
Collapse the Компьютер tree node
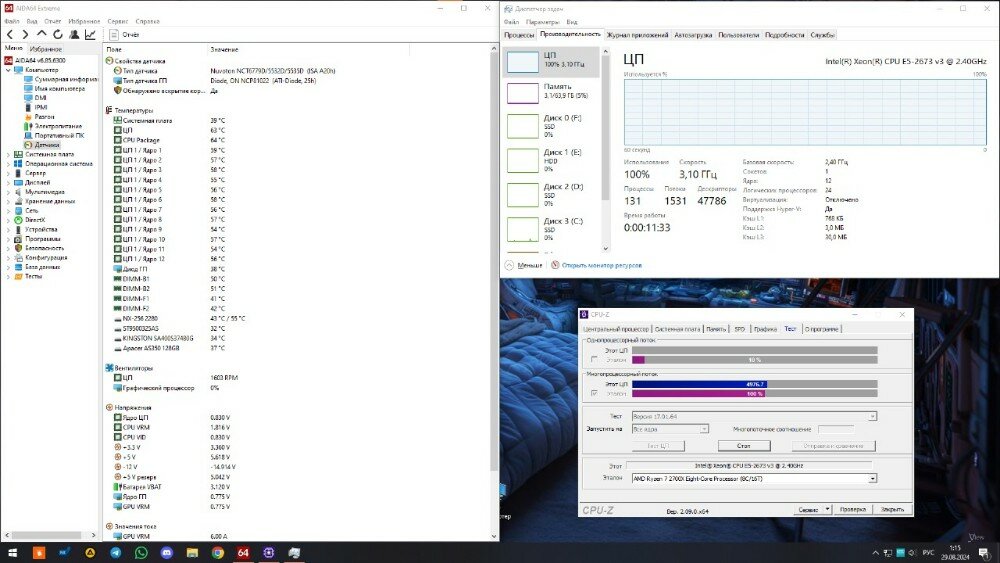8,70
